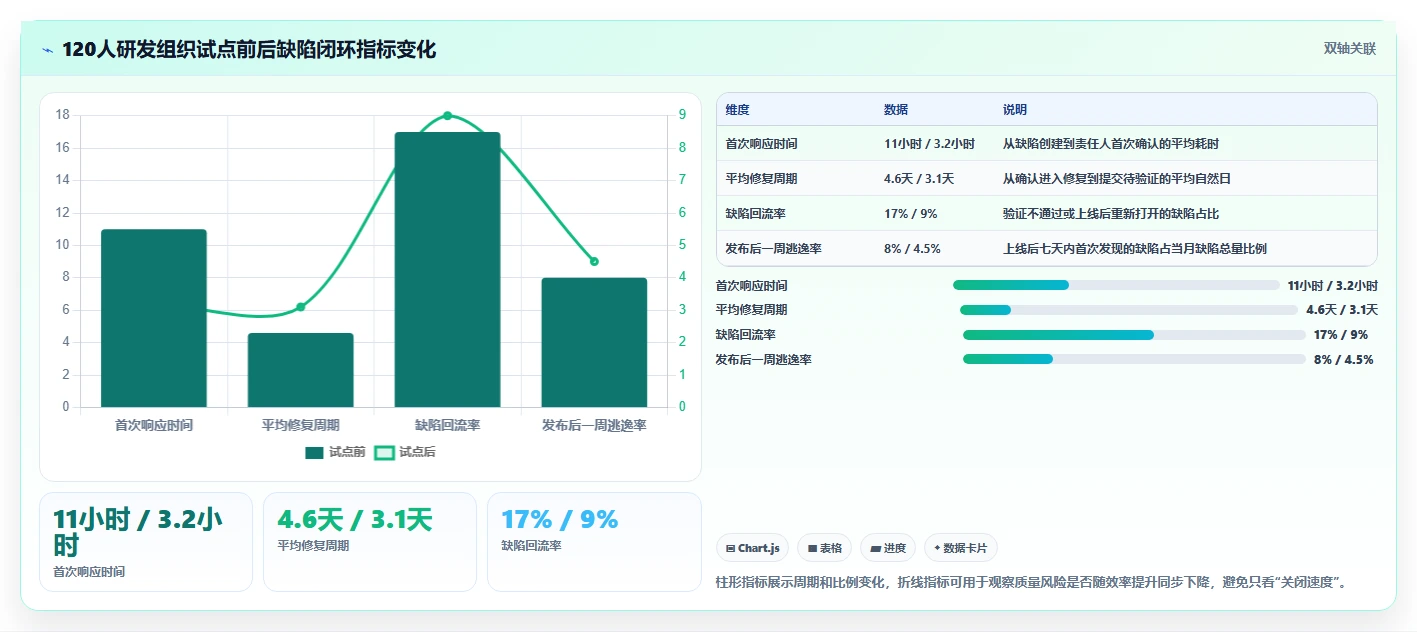Click the 首次响应时间 bar in chart
1417x632 pixels.
(154, 318)
